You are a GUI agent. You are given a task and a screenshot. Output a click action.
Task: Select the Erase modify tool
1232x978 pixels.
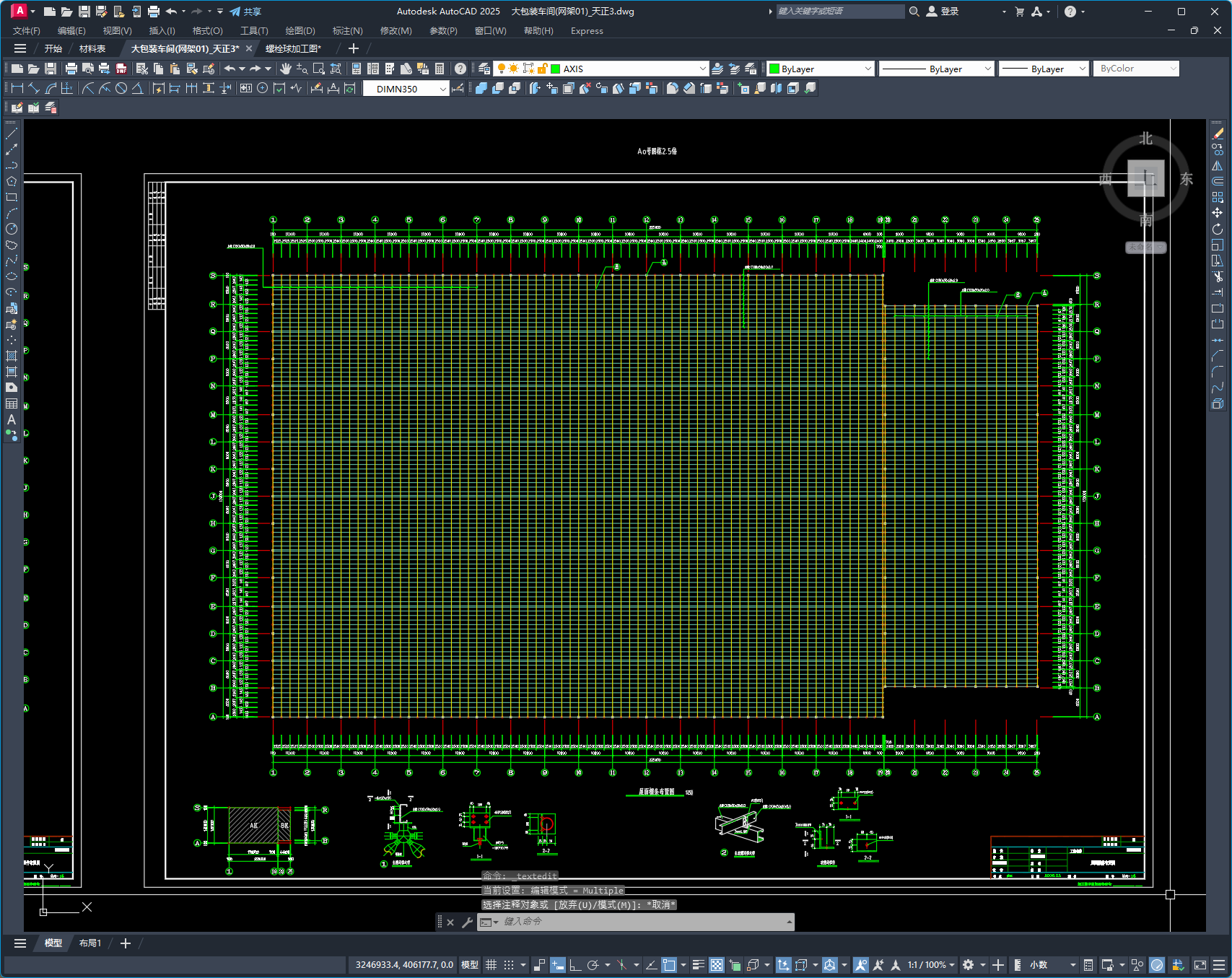pyautogui.click(x=1218, y=134)
